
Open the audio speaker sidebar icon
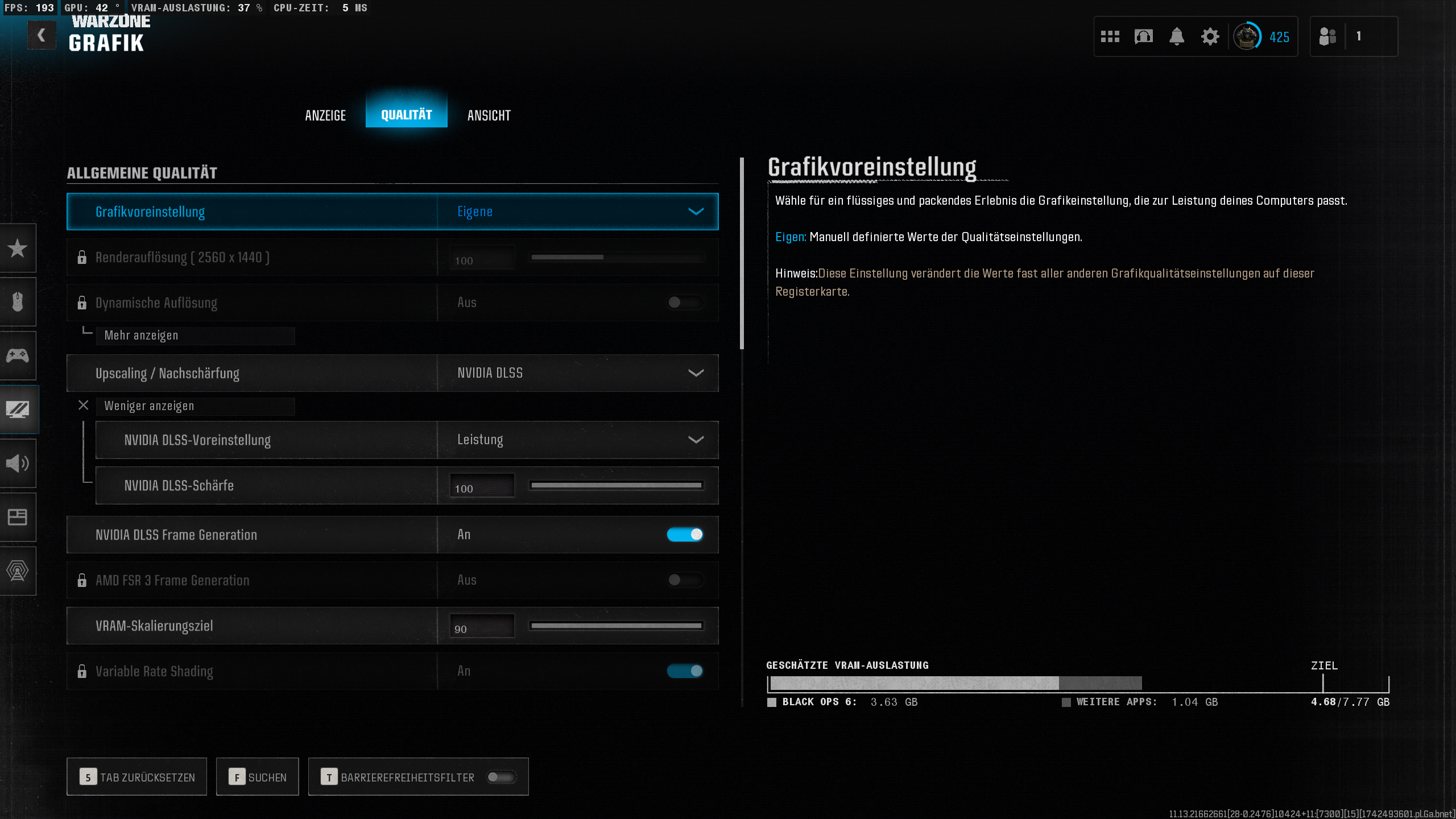pyautogui.click(x=18, y=463)
